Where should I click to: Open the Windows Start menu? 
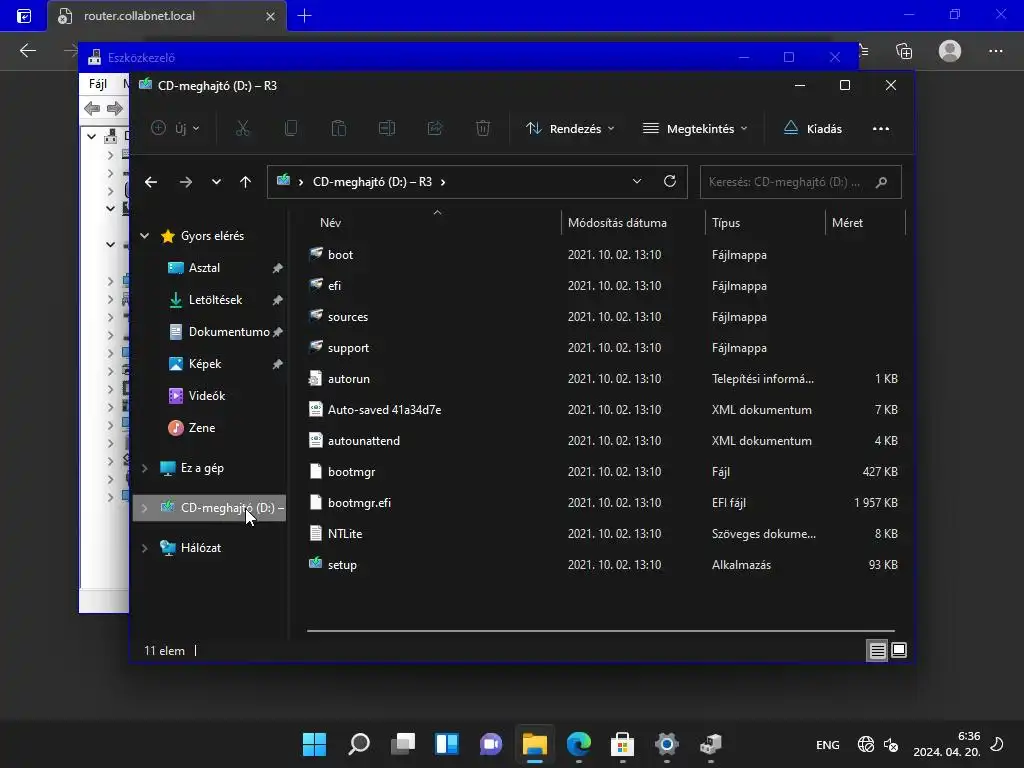[x=314, y=744]
